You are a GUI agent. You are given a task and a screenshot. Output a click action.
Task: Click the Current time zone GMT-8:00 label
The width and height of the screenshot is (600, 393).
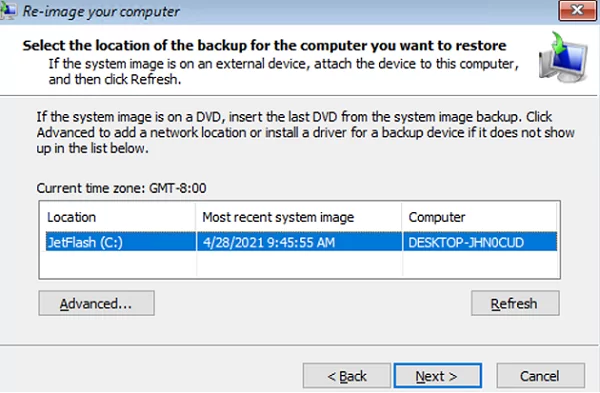click(x=121, y=188)
